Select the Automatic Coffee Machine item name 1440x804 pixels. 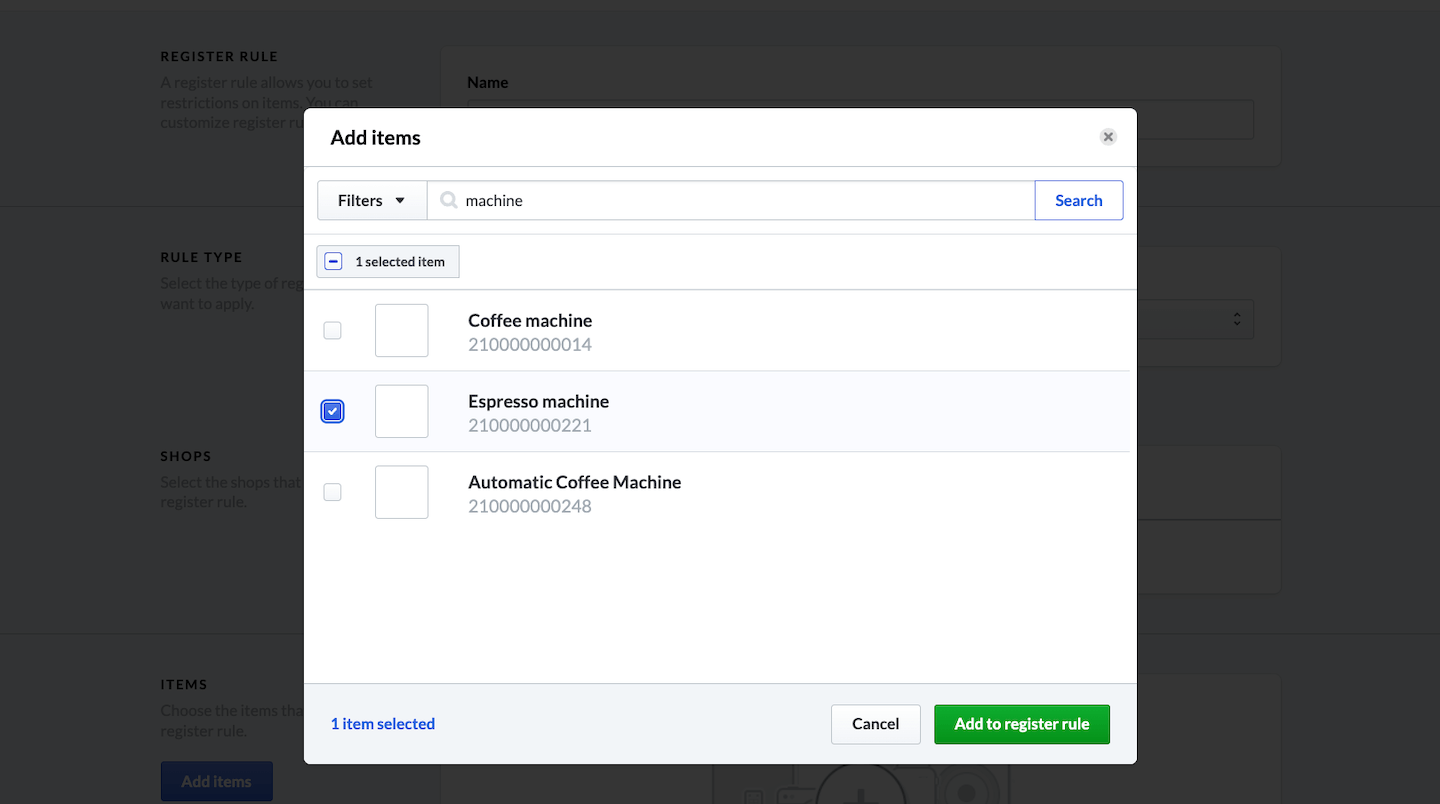point(574,482)
